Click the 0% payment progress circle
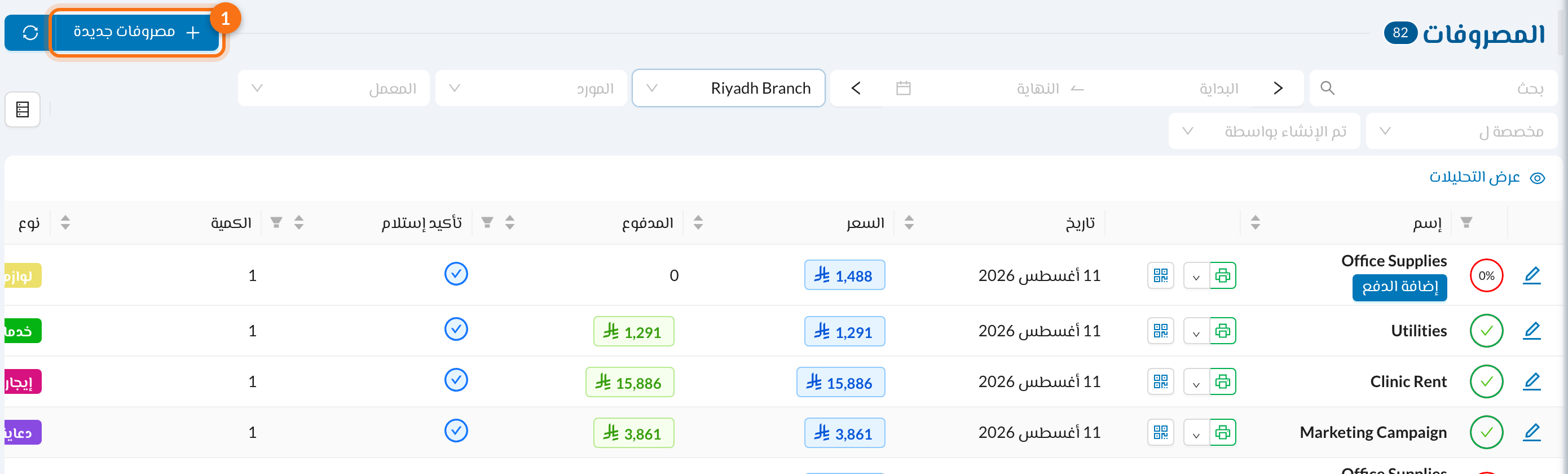 (1486, 276)
